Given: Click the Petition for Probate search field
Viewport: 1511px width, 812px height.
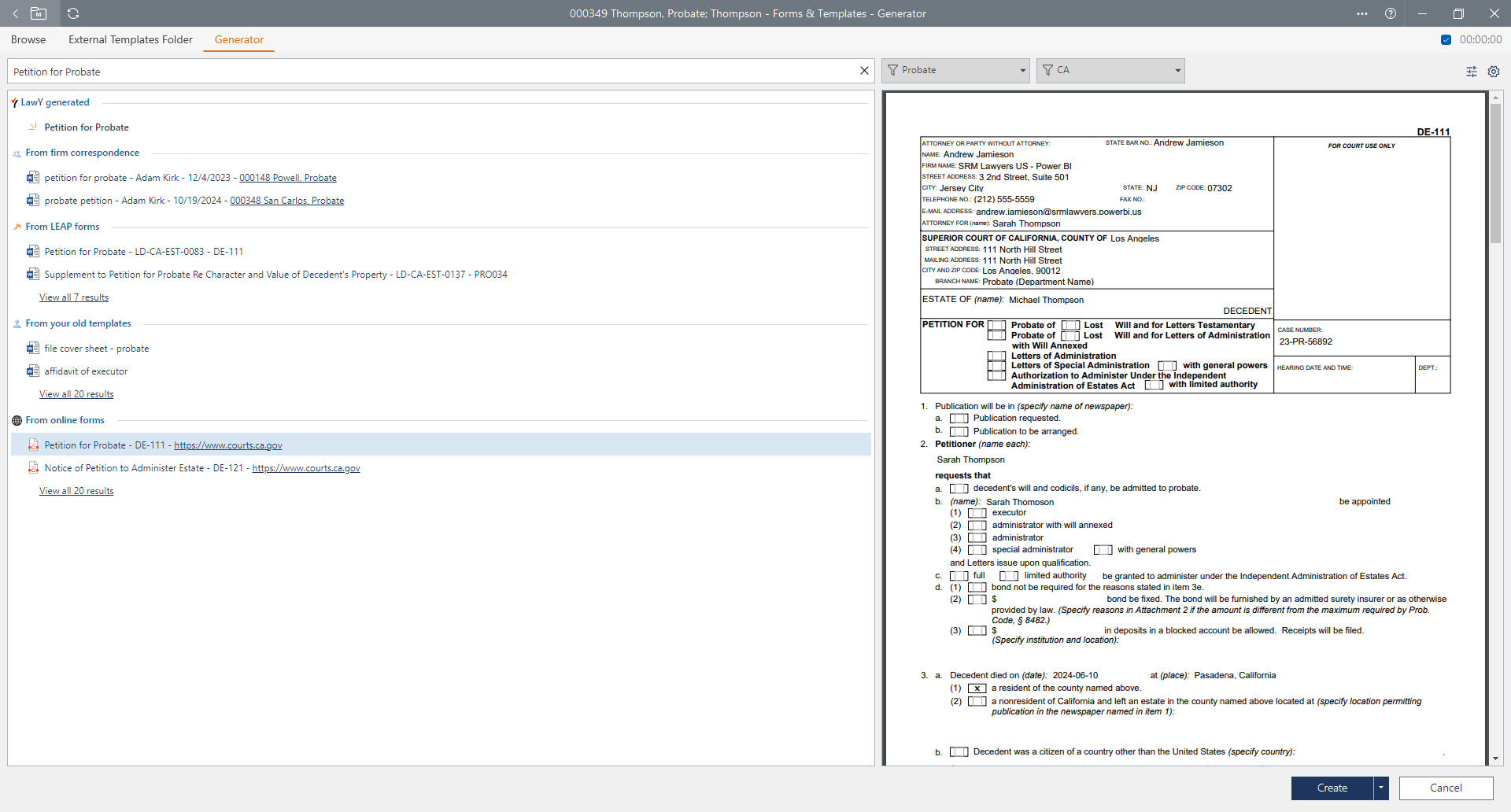Looking at the screenshot, I should pos(433,72).
